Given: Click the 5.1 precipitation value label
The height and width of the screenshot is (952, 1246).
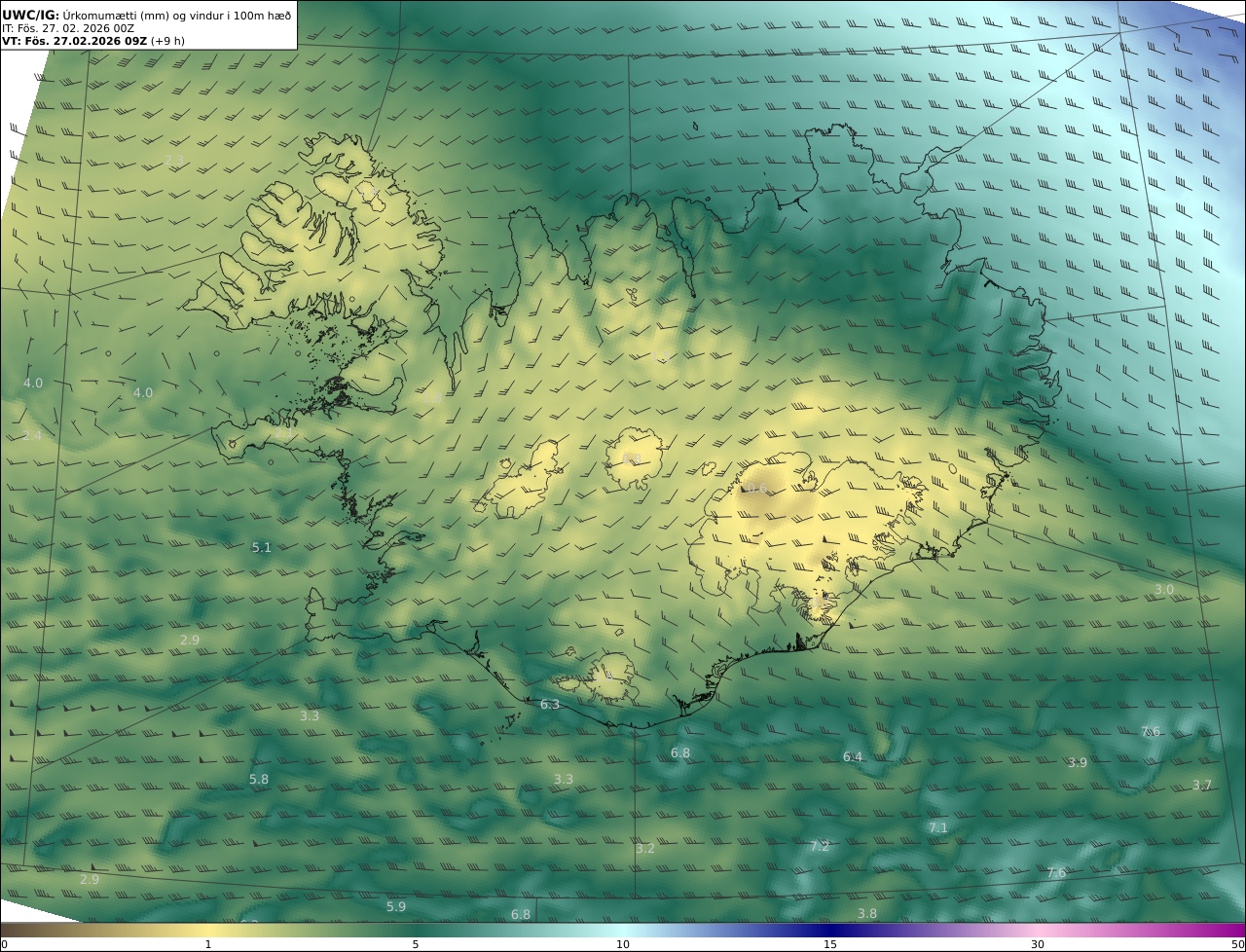Looking at the screenshot, I should 262,548.
